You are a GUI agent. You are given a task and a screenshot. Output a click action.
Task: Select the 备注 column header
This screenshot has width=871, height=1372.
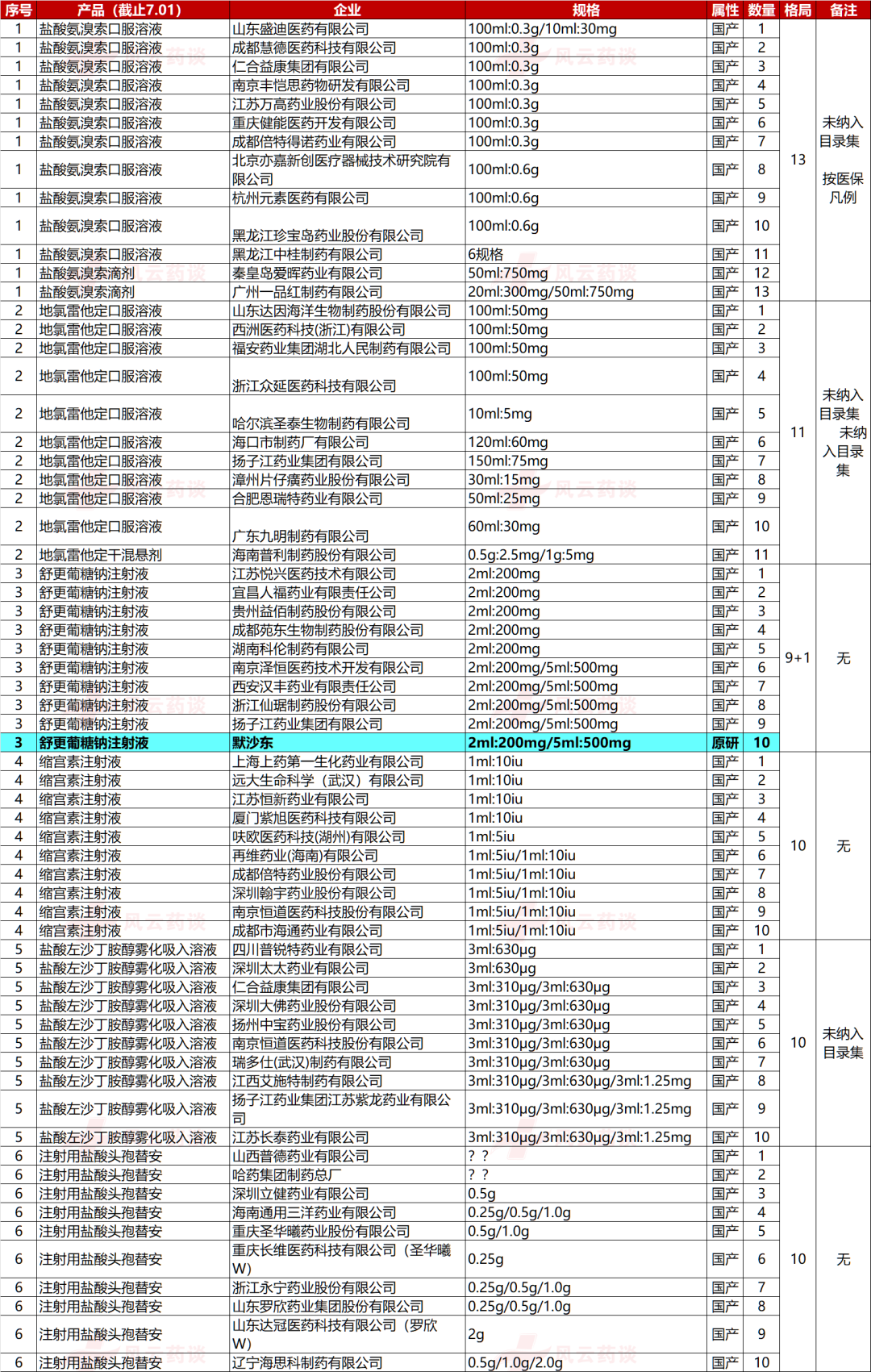click(x=843, y=10)
